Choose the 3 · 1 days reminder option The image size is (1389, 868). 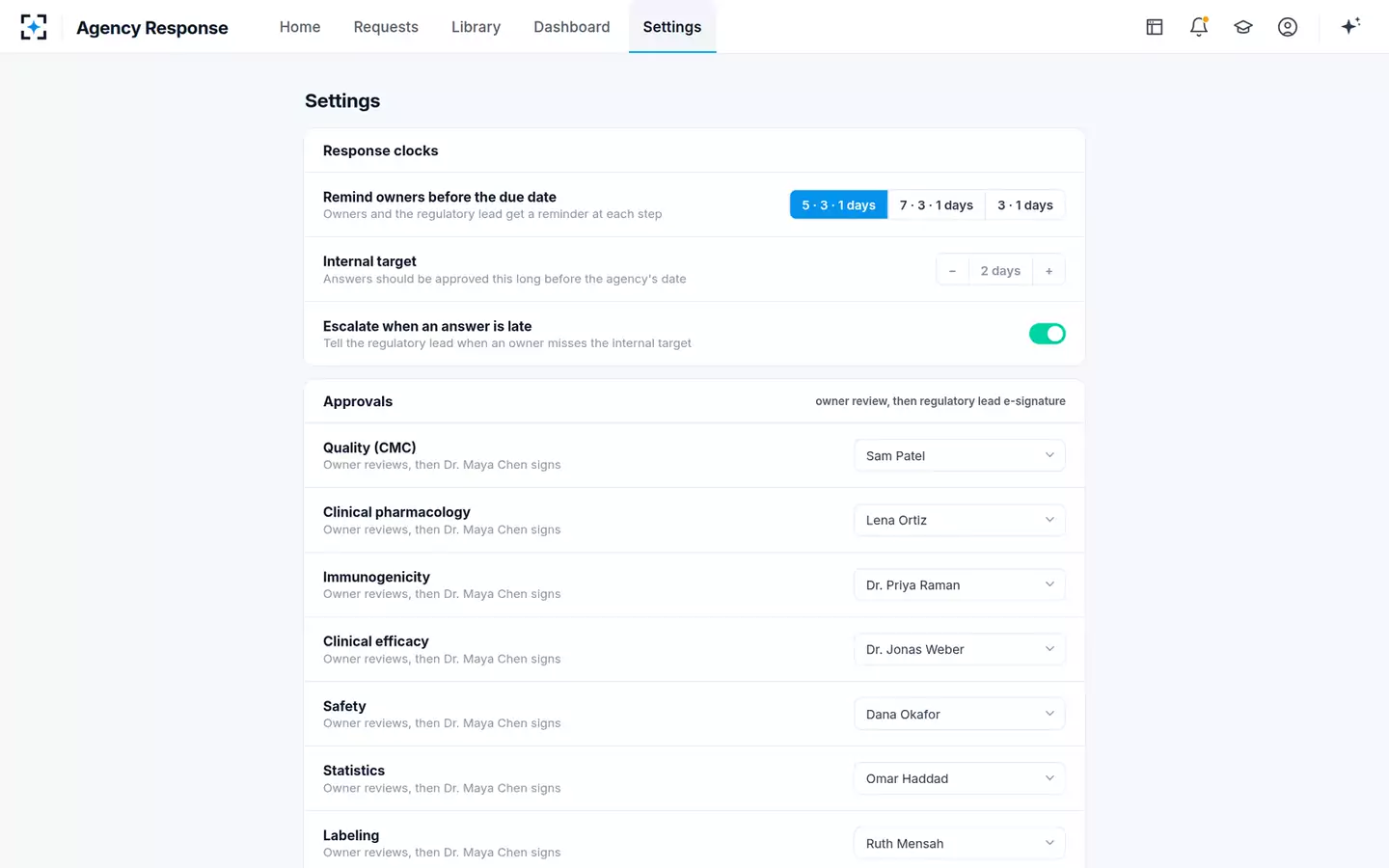coord(1025,205)
